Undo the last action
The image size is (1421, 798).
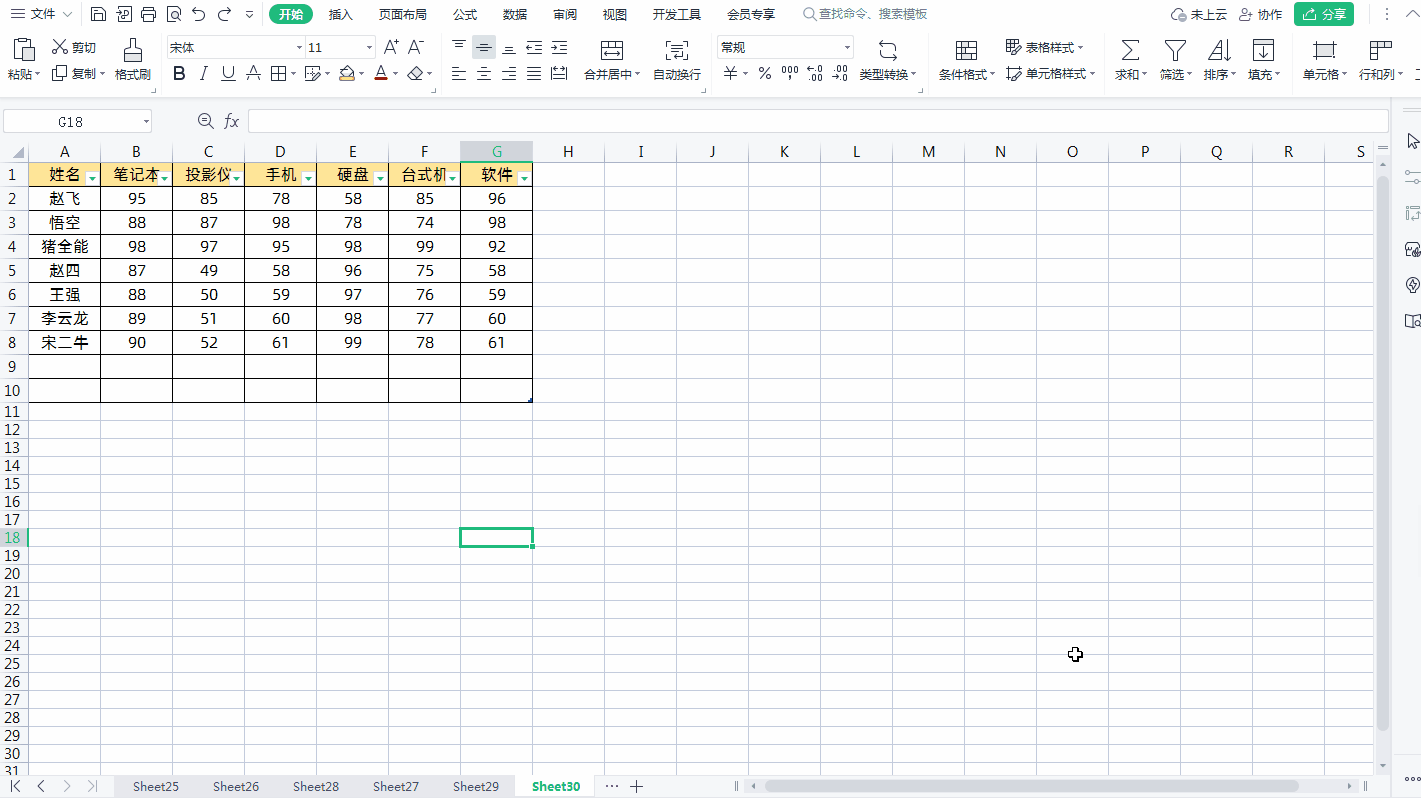[x=199, y=14]
